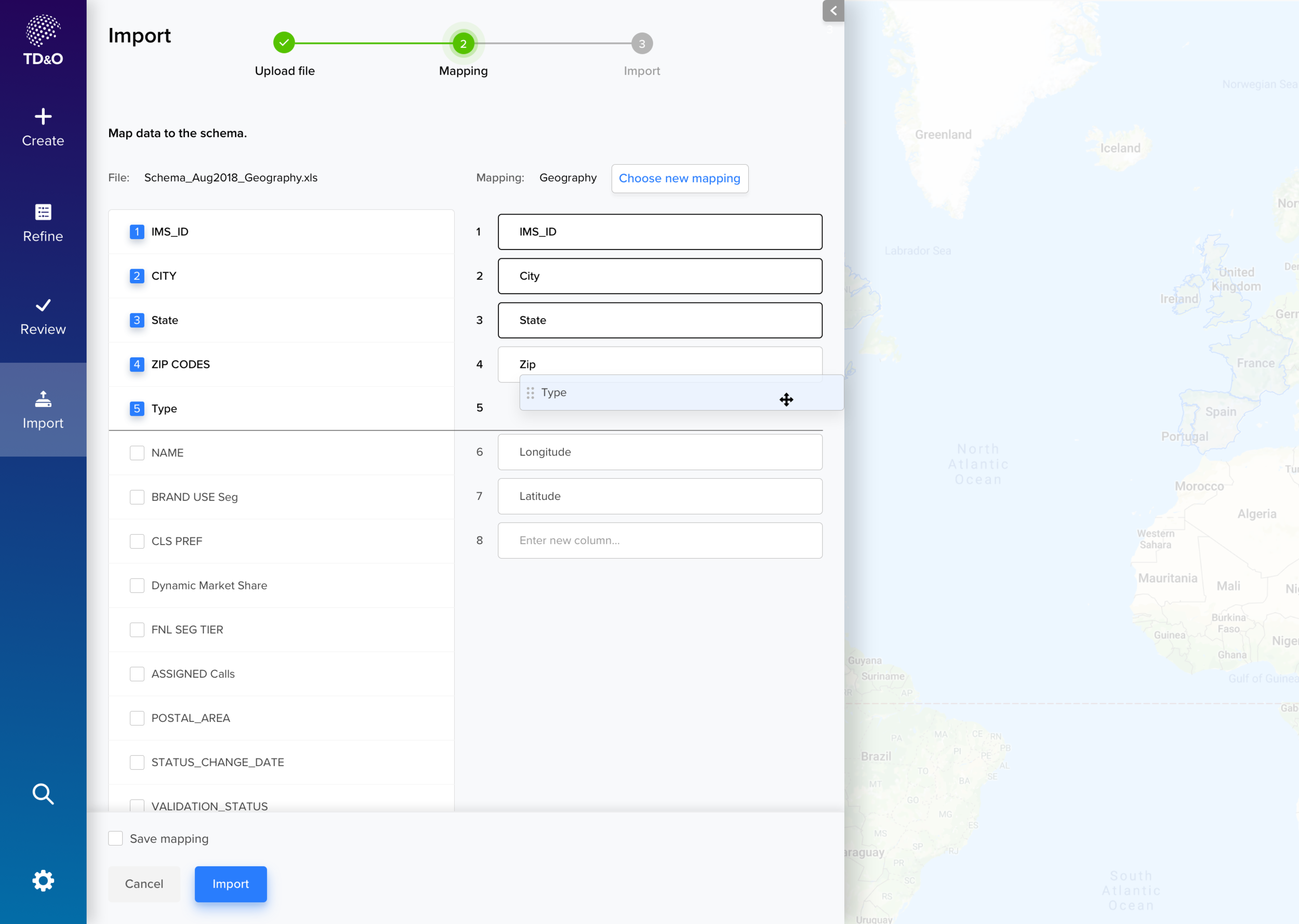The height and width of the screenshot is (924, 1299).
Task: Click Choose new mapping button
Action: 680,178
